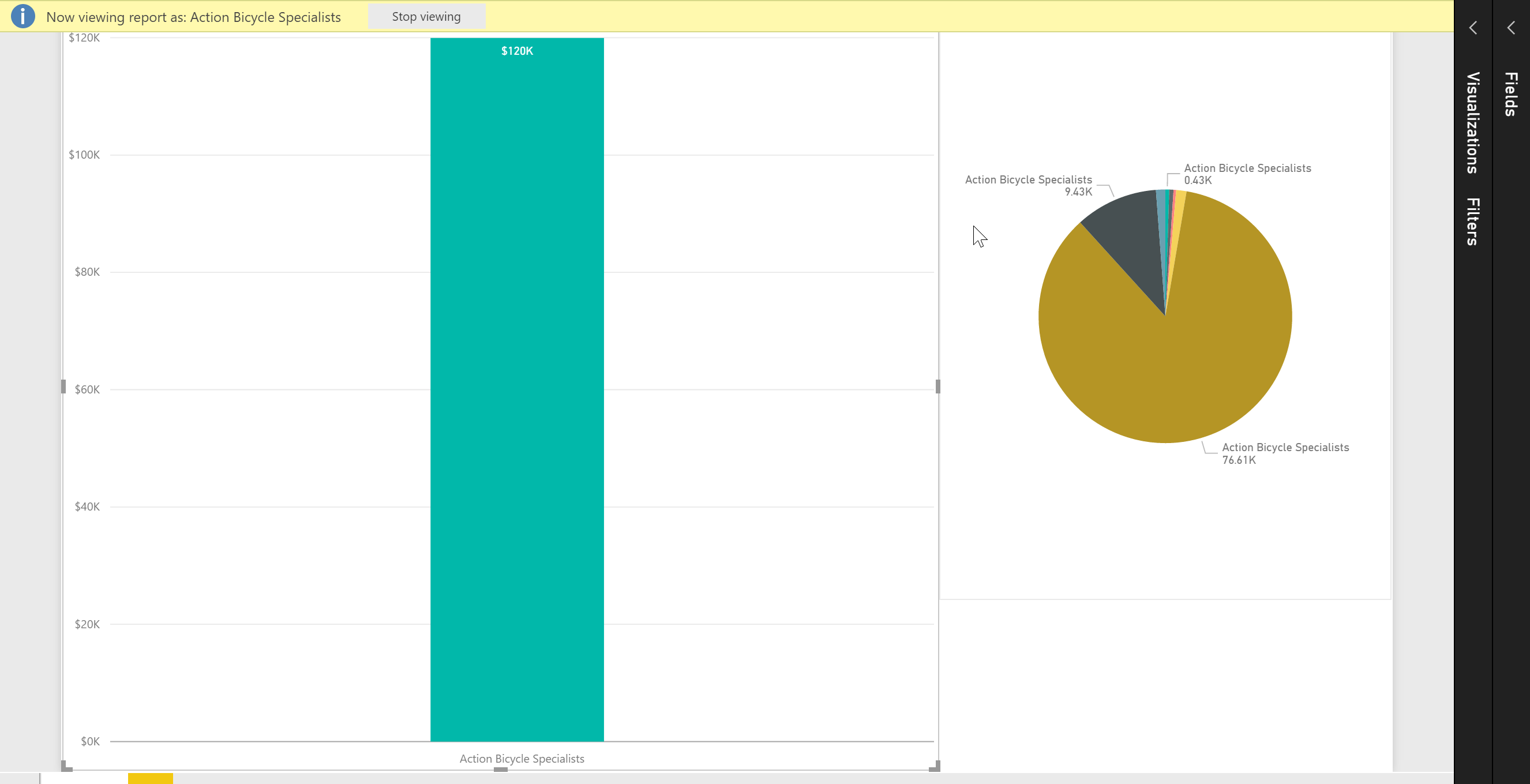
Task: Select the yellow highlighted page tab
Action: 150,778
